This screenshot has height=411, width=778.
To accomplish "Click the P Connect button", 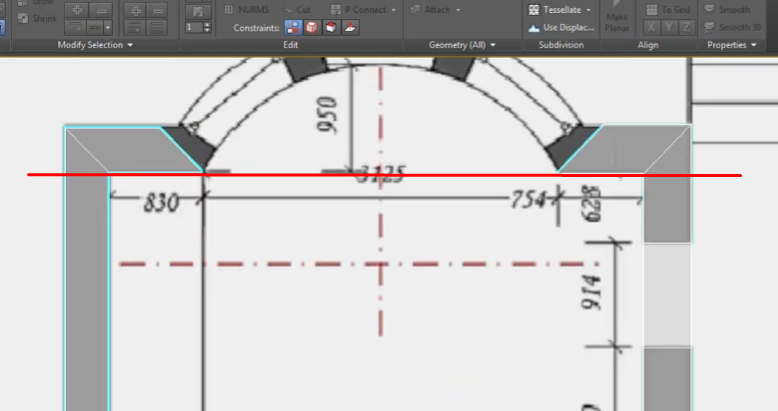I will pos(358,9).
